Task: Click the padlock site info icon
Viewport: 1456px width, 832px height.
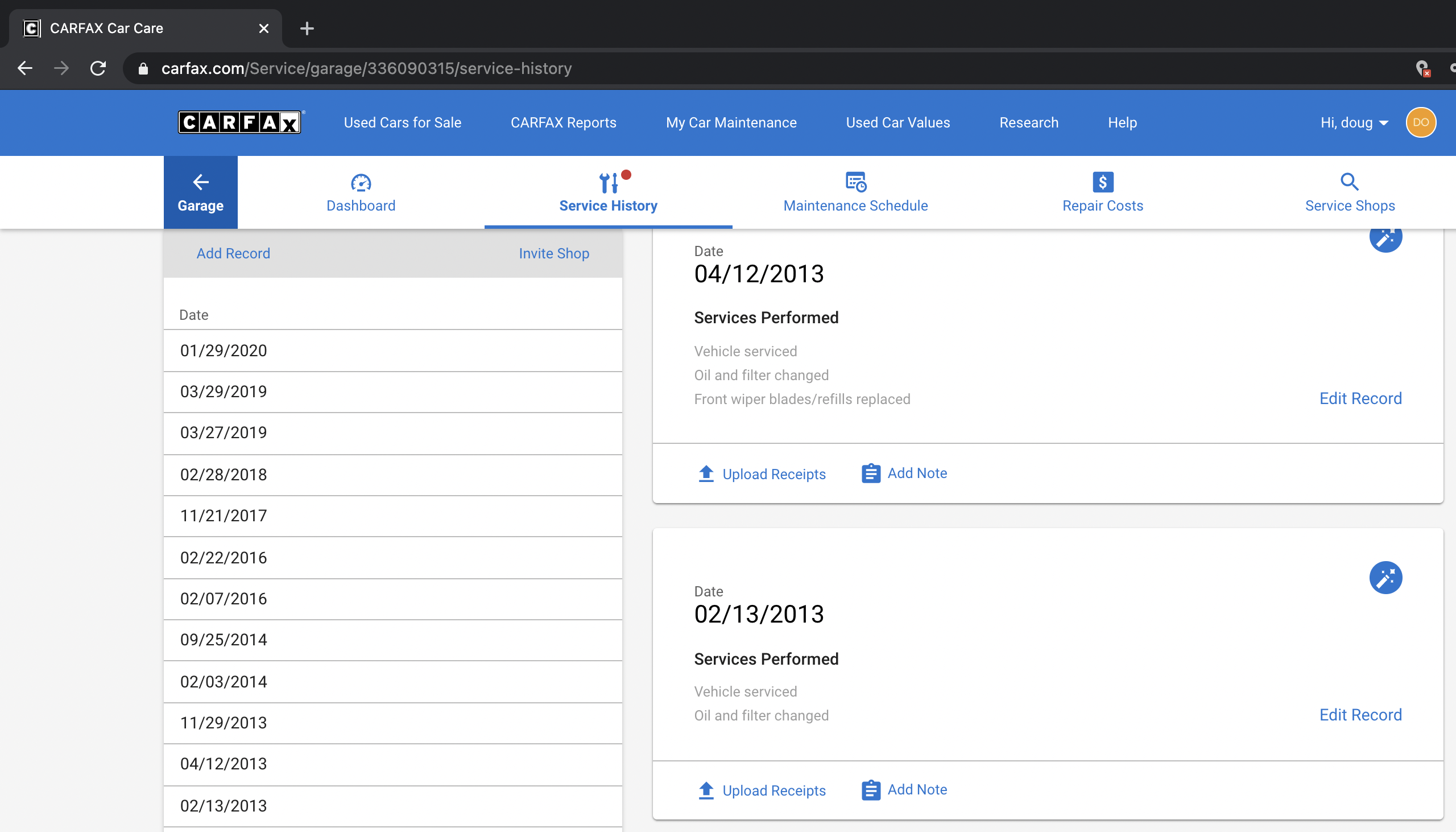Action: point(143,68)
